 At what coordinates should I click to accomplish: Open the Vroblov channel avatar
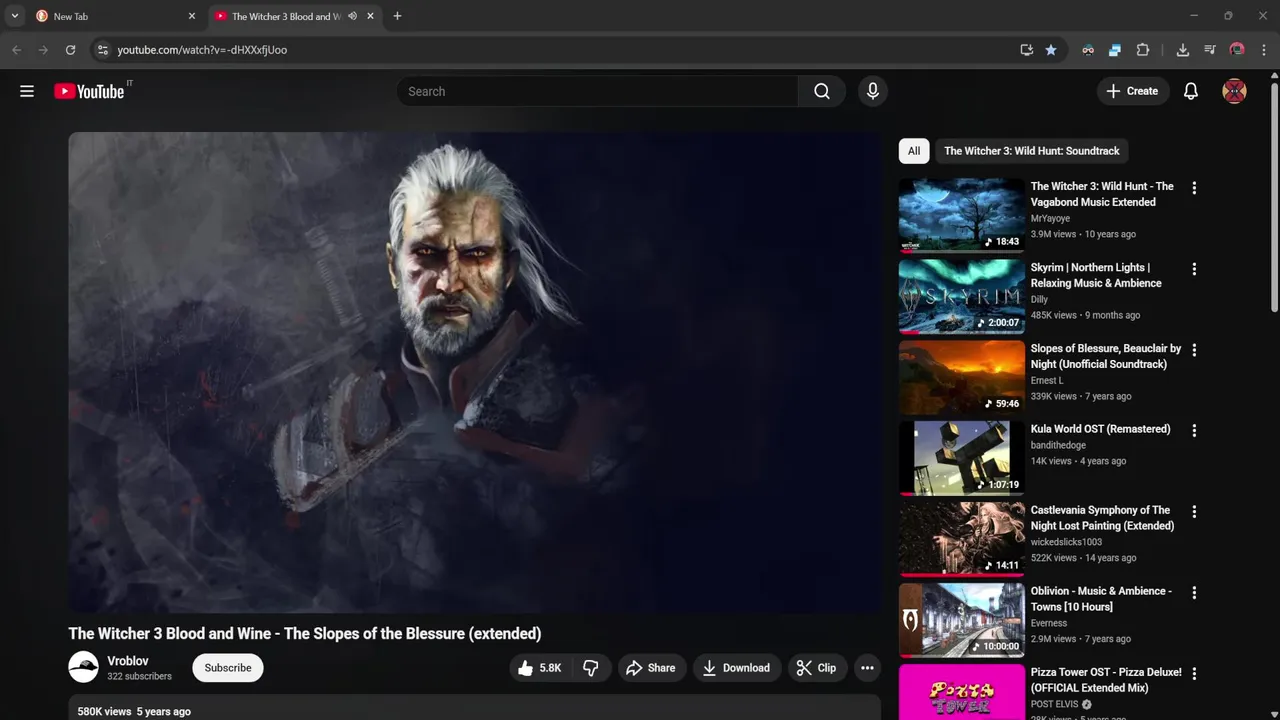(83, 667)
